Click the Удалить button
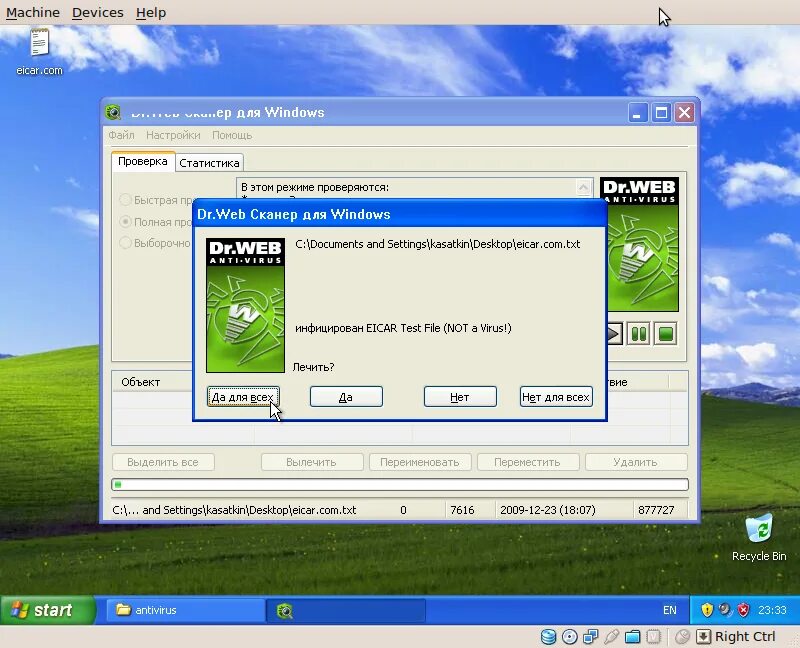The height and width of the screenshot is (648, 800). click(635, 462)
